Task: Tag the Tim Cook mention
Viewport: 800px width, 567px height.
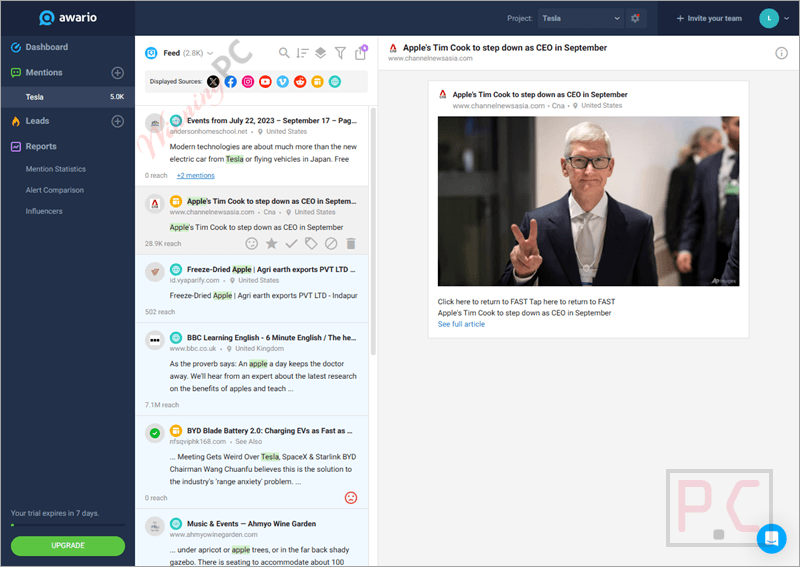Action: coord(311,244)
